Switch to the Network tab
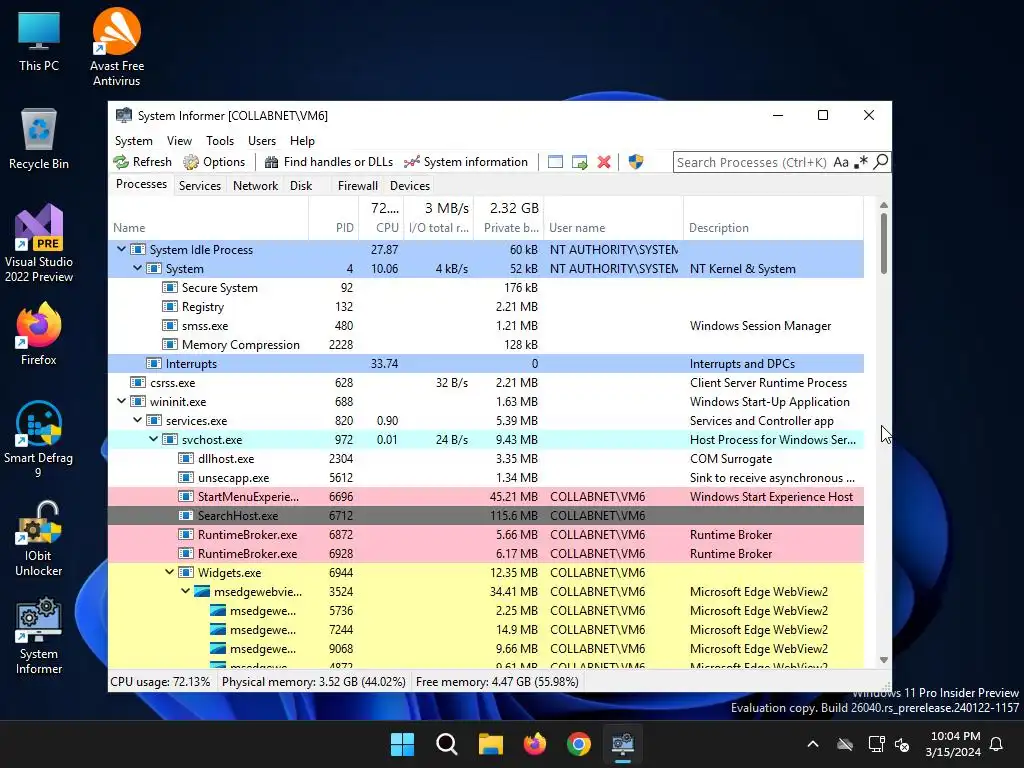The image size is (1024, 768). 255,185
